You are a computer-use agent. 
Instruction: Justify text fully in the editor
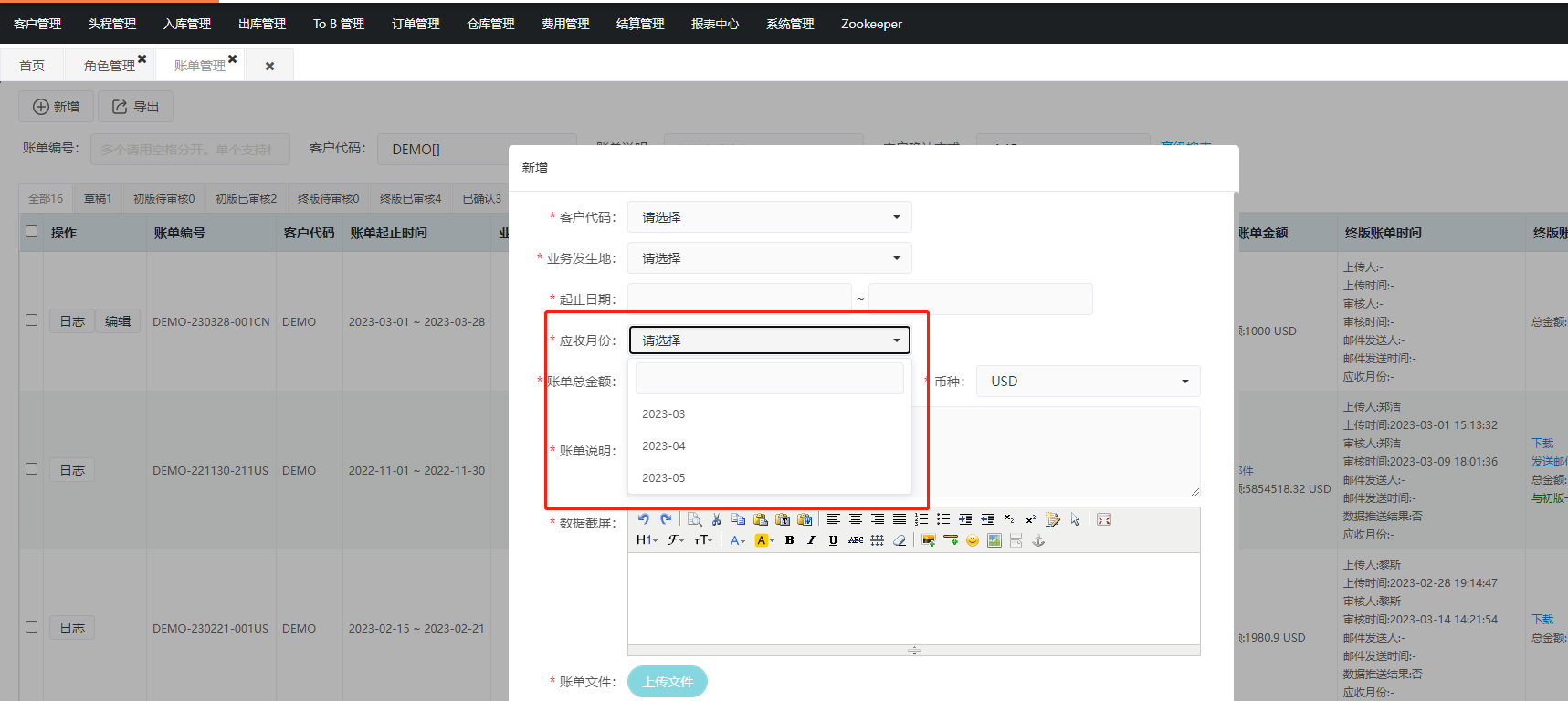(x=900, y=519)
